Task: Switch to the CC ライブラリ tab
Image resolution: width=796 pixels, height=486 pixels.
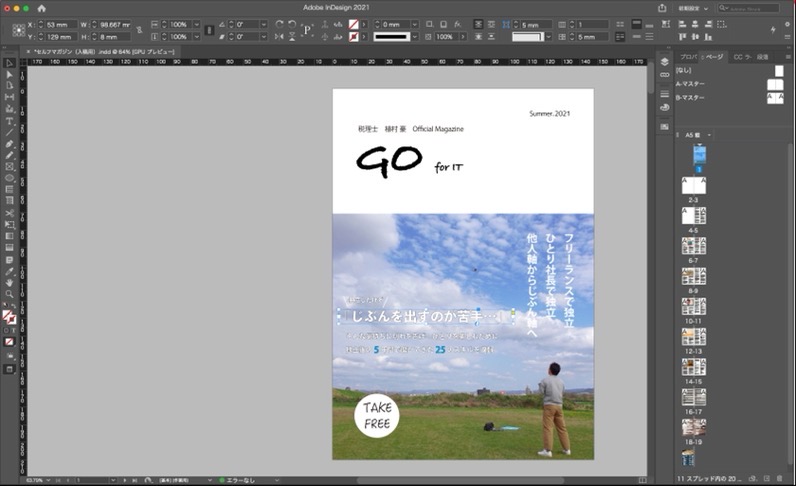Action: pos(743,57)
